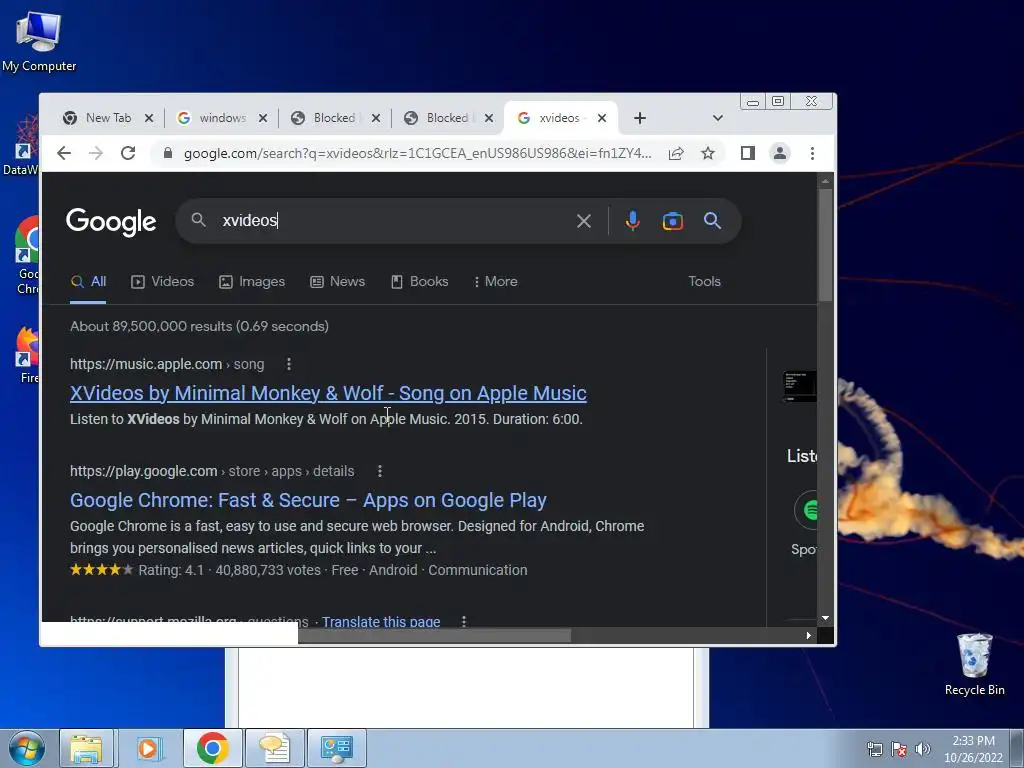The width and height of the screenshot is (1024, 768).
Task: Close the xvideos search tab
Action: pyautogui.click(x=602, y=118)
